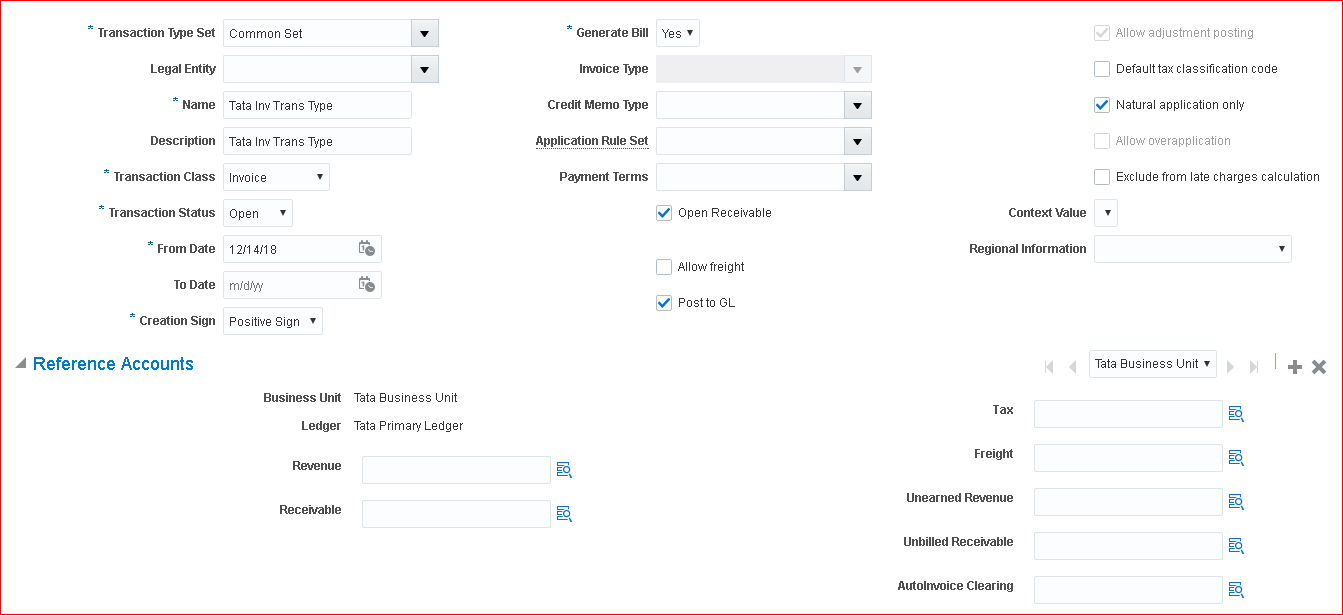Uncheck the Open Receivable checkbox

tap(664, 213)
